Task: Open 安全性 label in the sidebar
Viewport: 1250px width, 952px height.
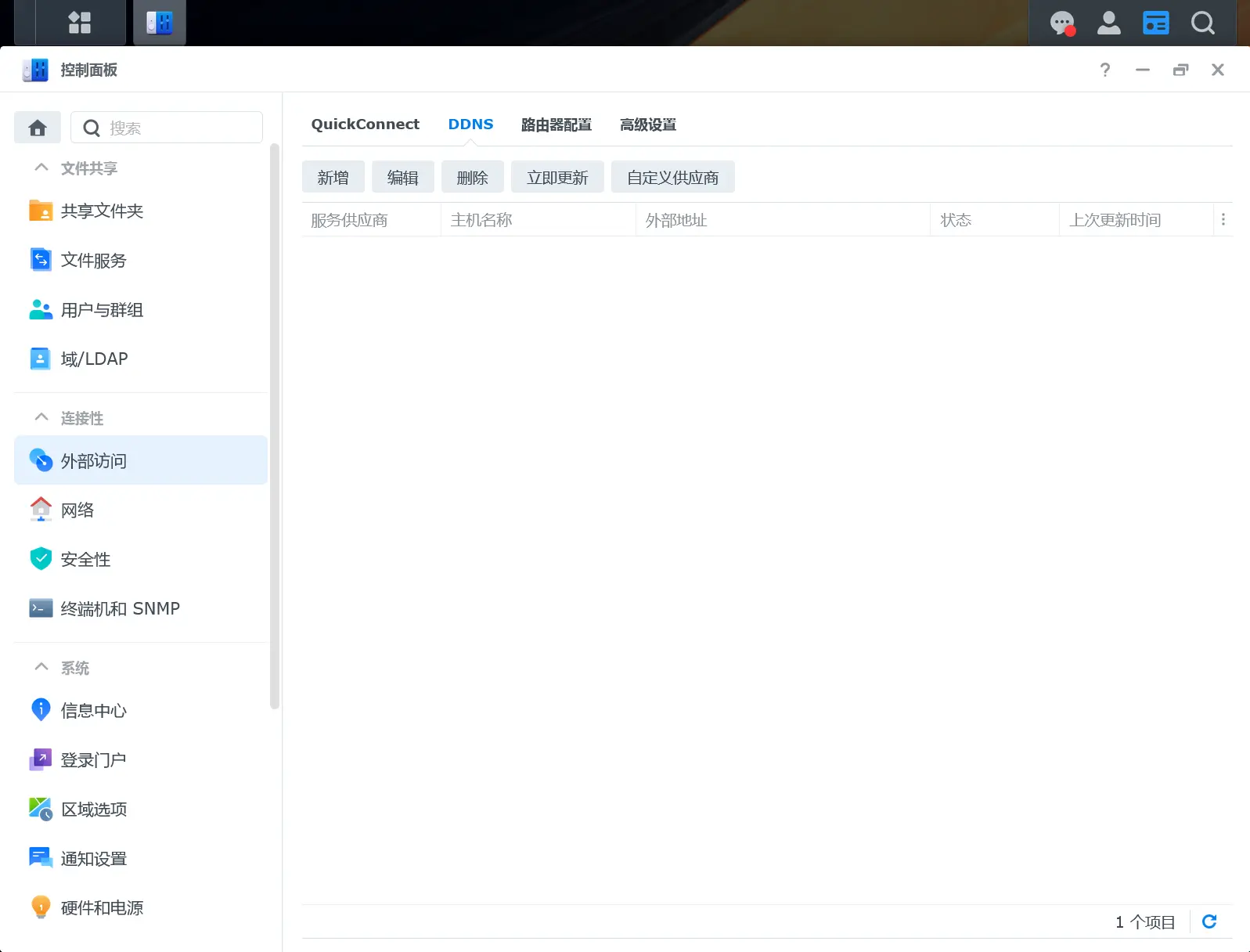Action: point(86,559)
